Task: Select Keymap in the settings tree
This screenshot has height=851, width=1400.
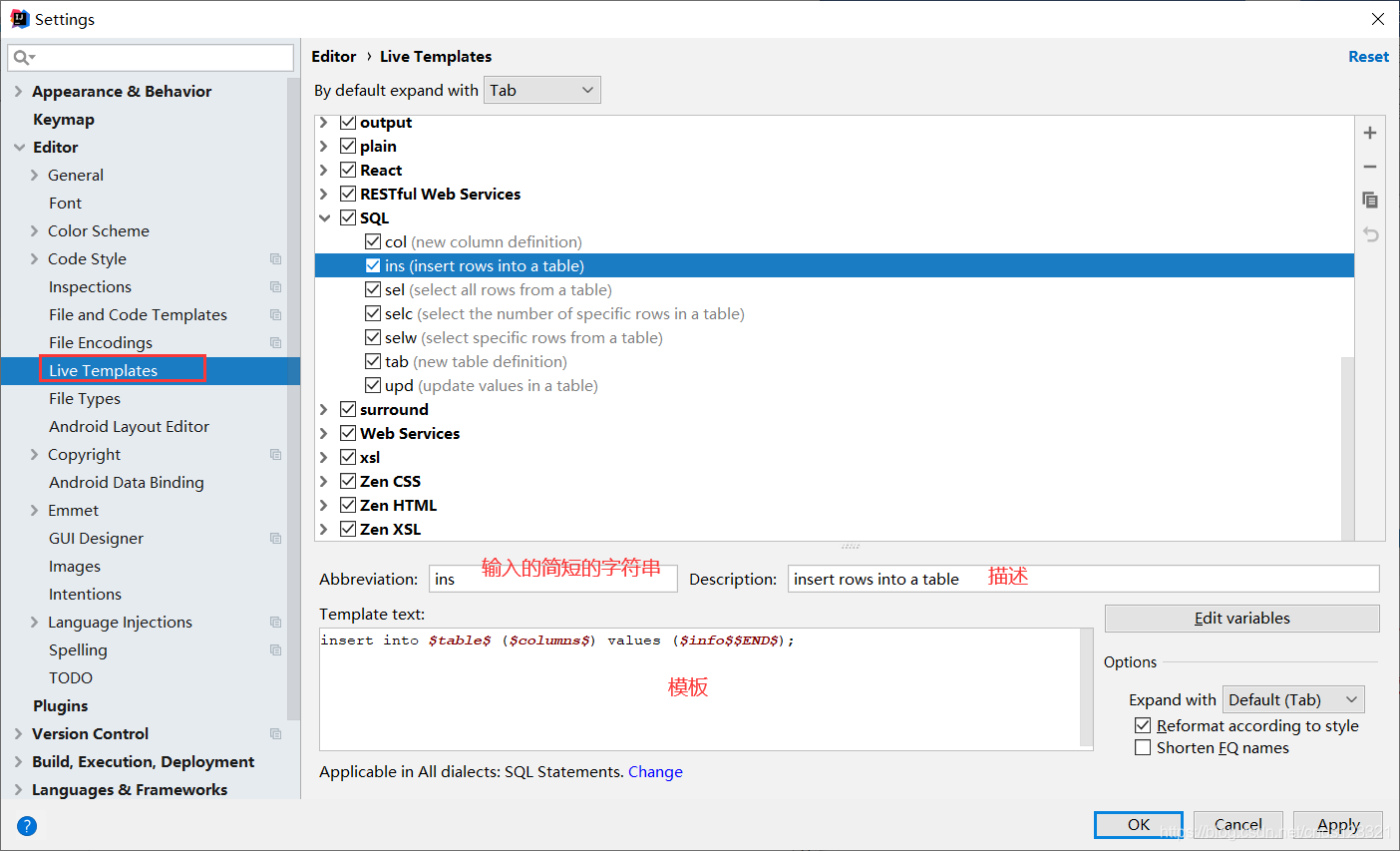Action: click(64, 119)
